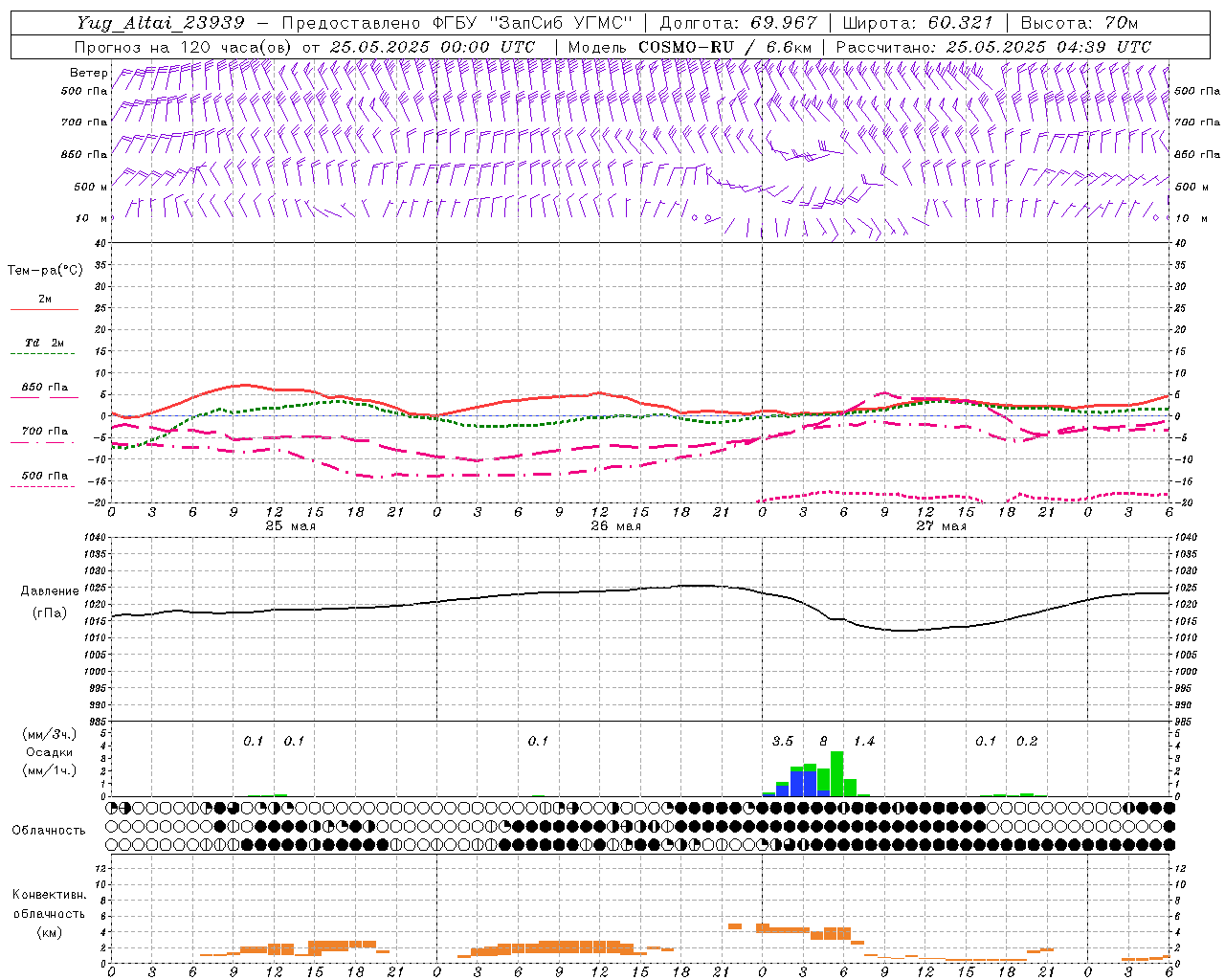The width and height of the screenshot is (1225, 980).
Task: Click the 3.5 precipitation value
Action: (783, 742)
